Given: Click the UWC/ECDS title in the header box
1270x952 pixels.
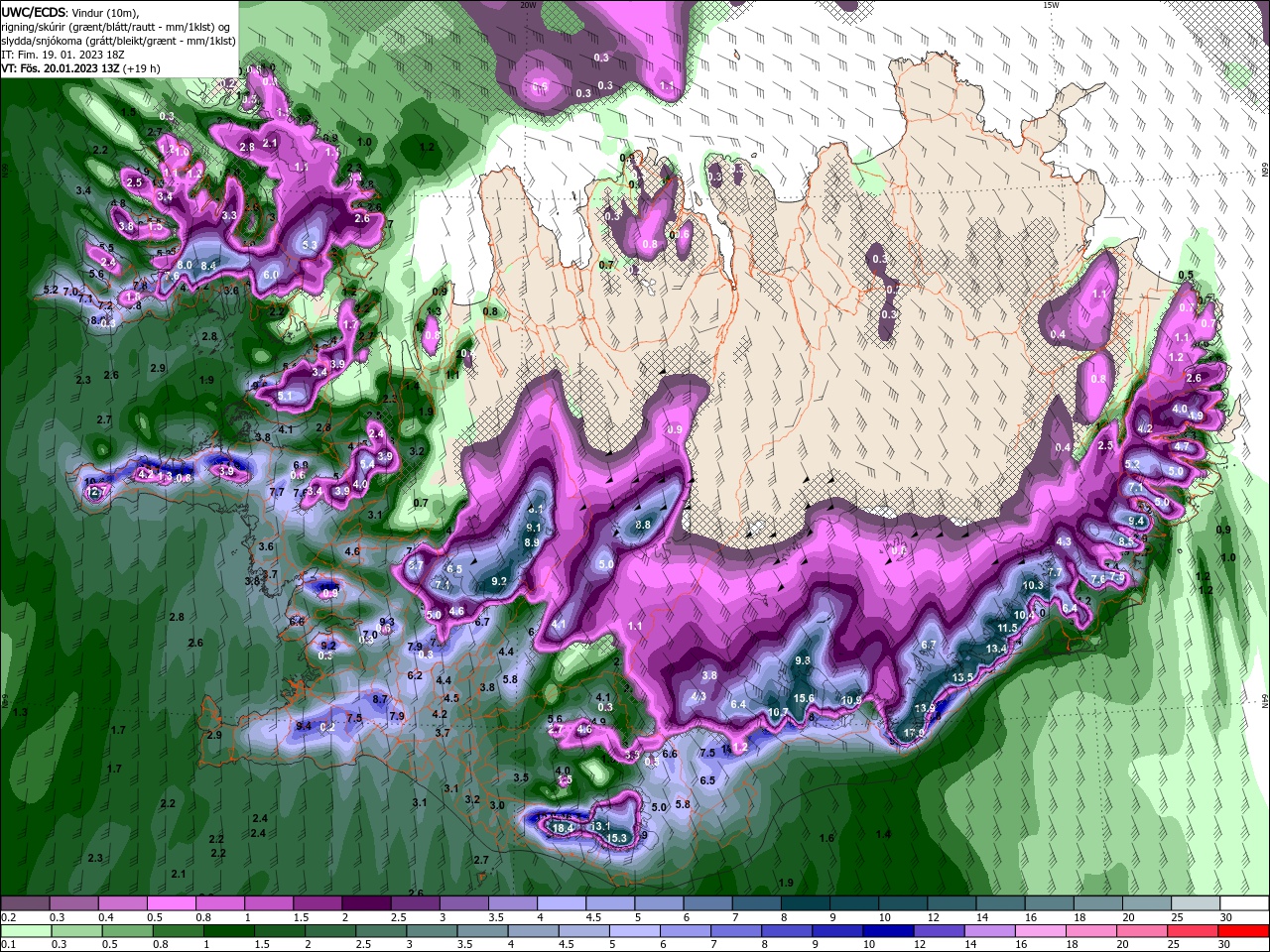Looking at the screenshot, I should point(34,12).
